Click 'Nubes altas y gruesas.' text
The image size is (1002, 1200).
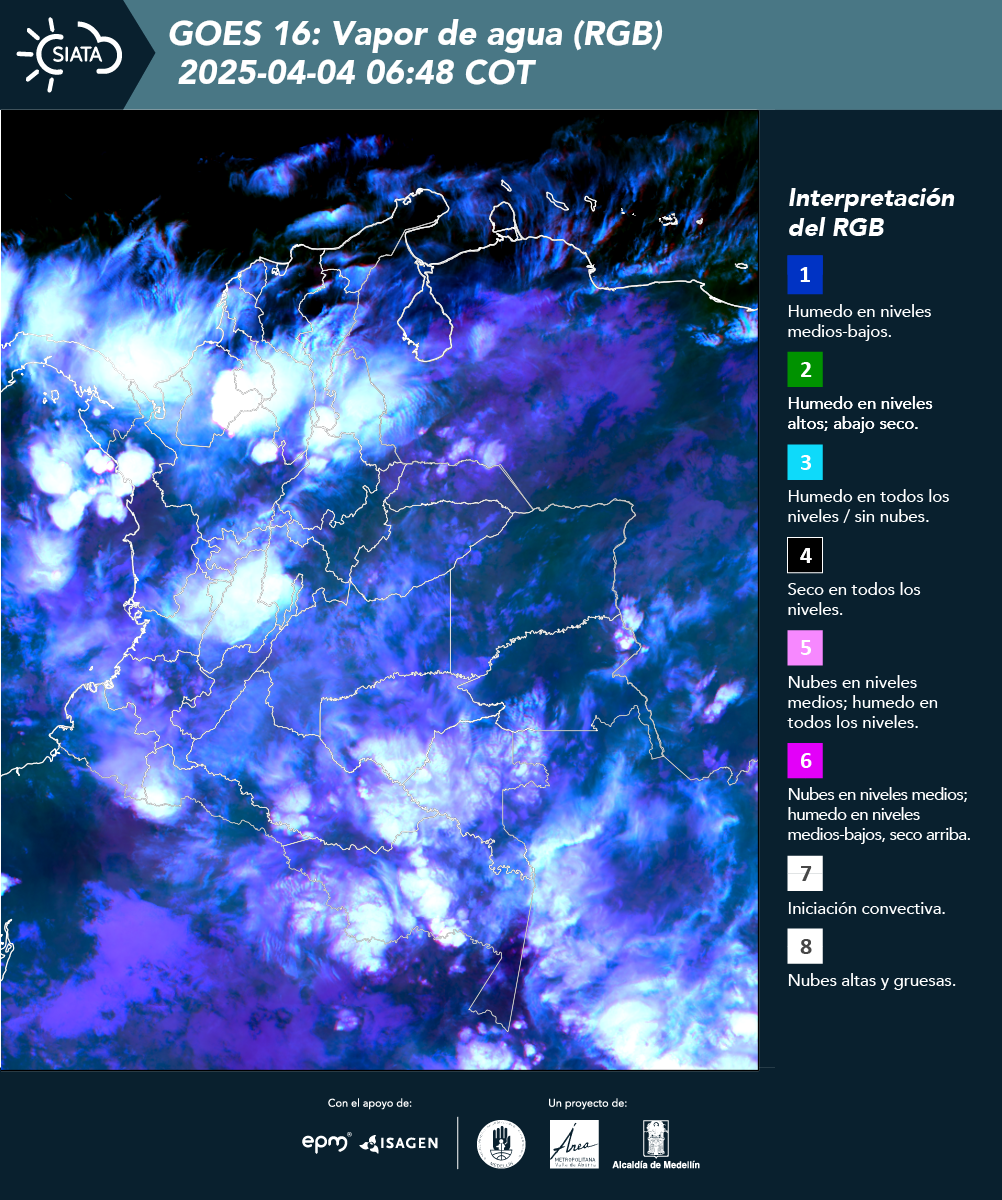[871, 981]
